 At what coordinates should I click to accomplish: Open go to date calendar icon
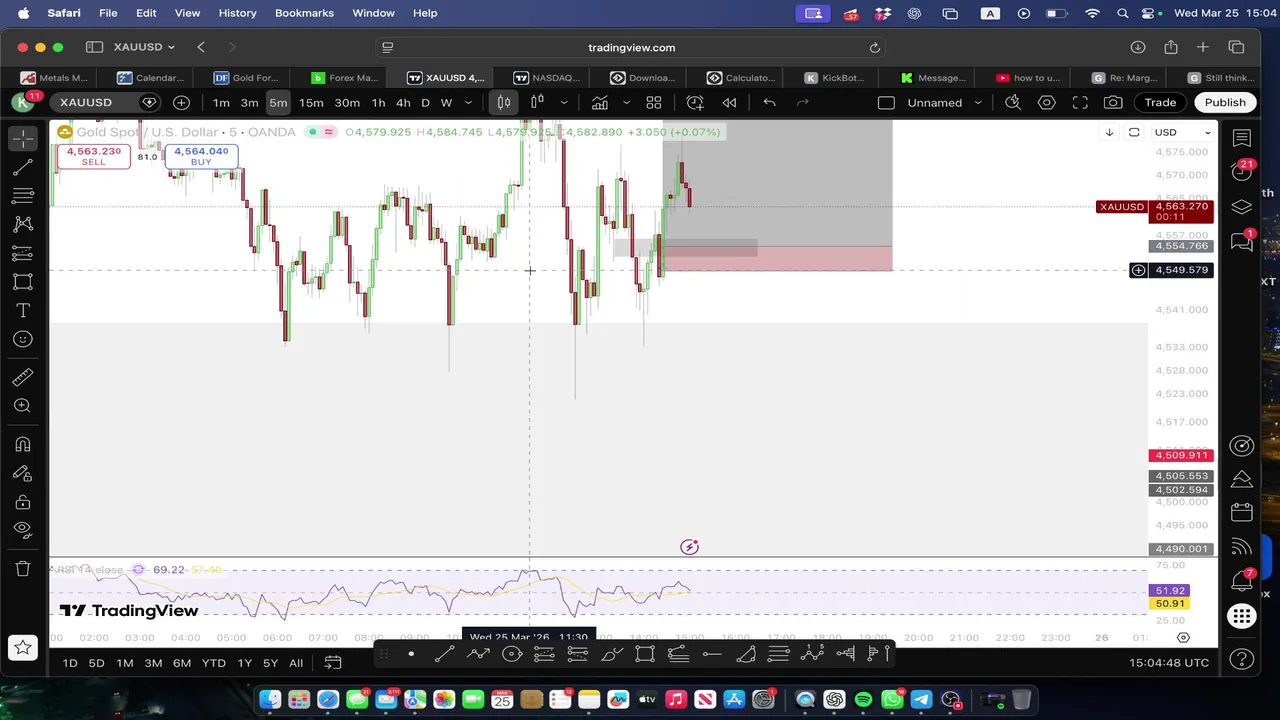[333, 663]
